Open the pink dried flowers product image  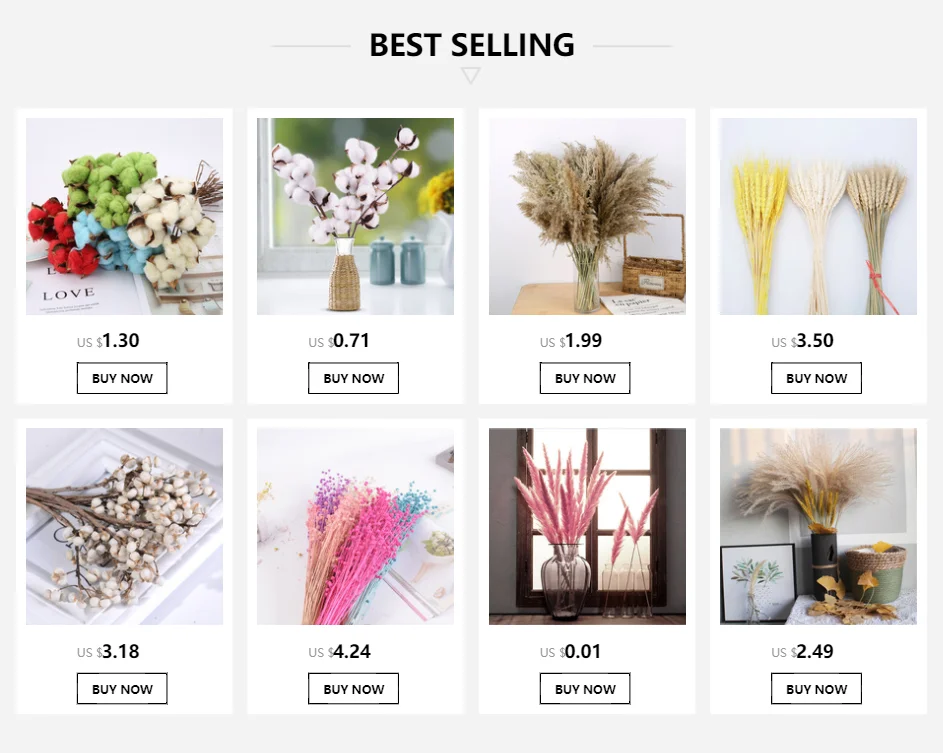[355, 526]
